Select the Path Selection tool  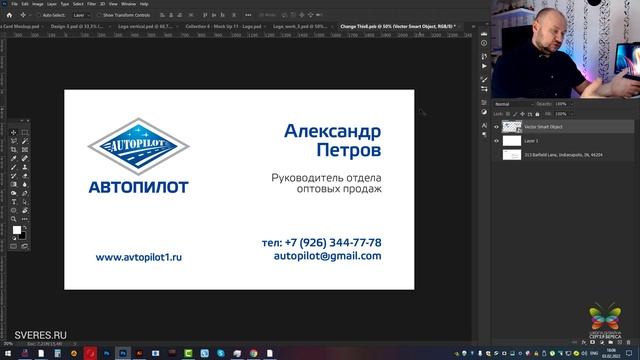(25, 202)
